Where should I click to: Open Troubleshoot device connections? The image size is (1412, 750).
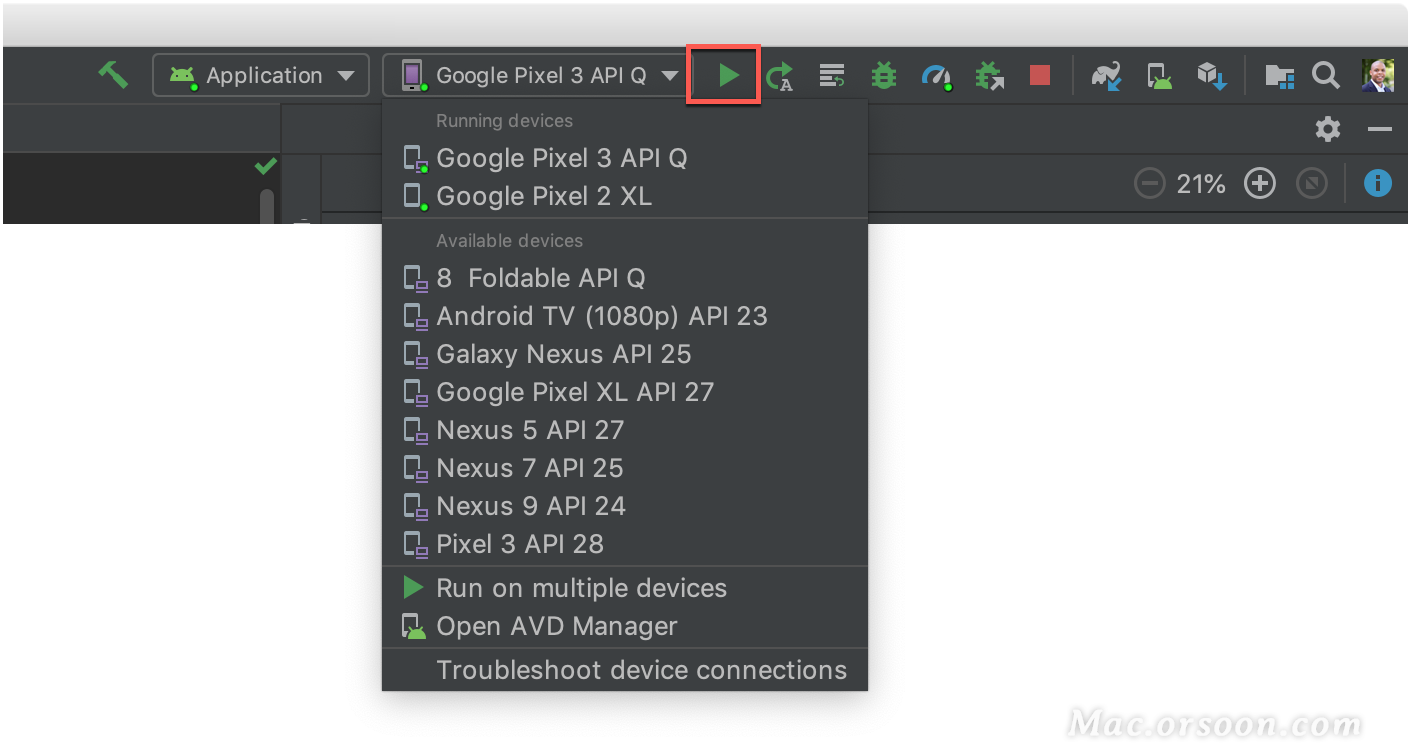pyautogui.click(x=625, y=670)
